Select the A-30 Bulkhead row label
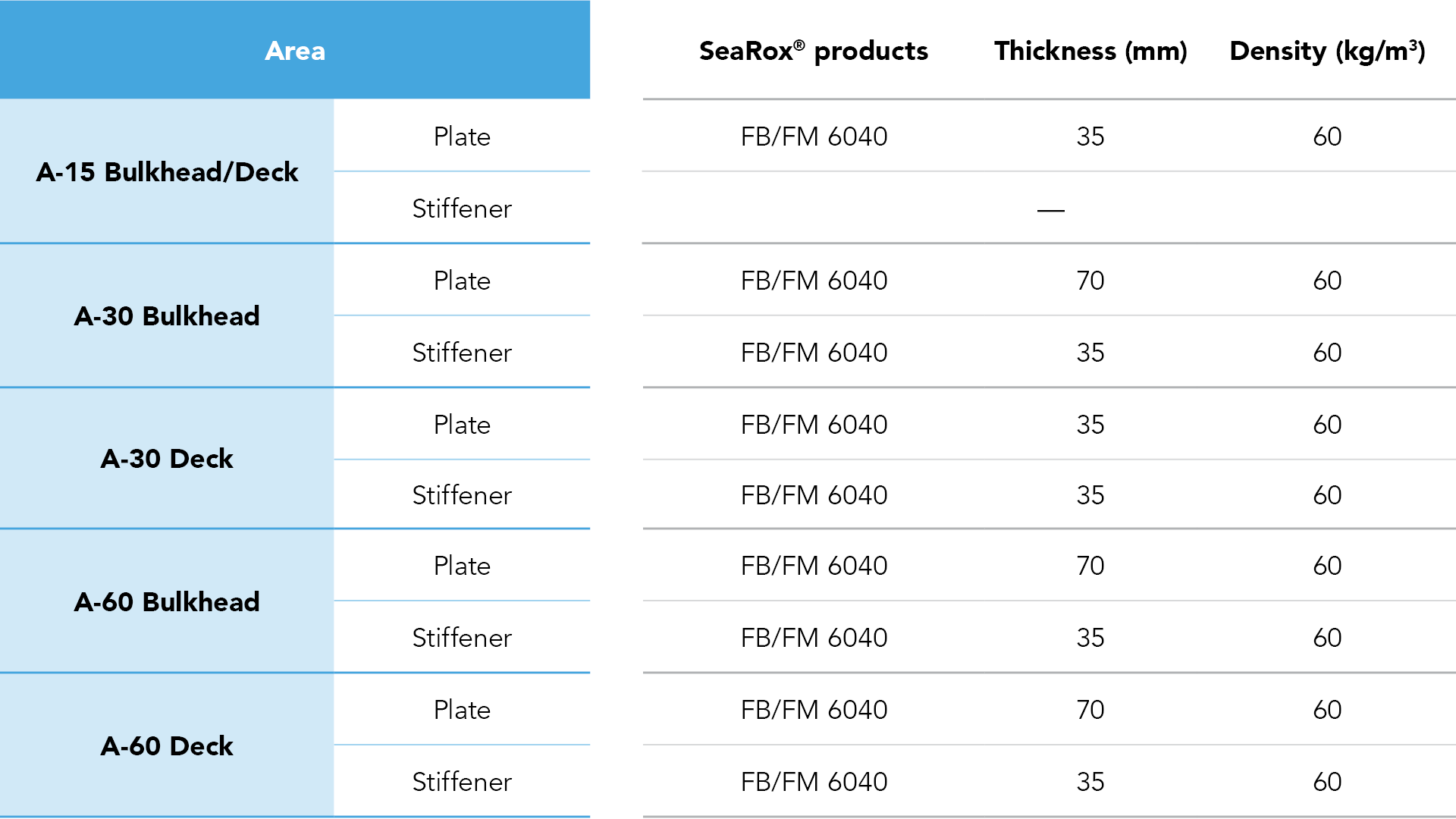Screen dimensions: 1456x819 [x=167, y=316]
